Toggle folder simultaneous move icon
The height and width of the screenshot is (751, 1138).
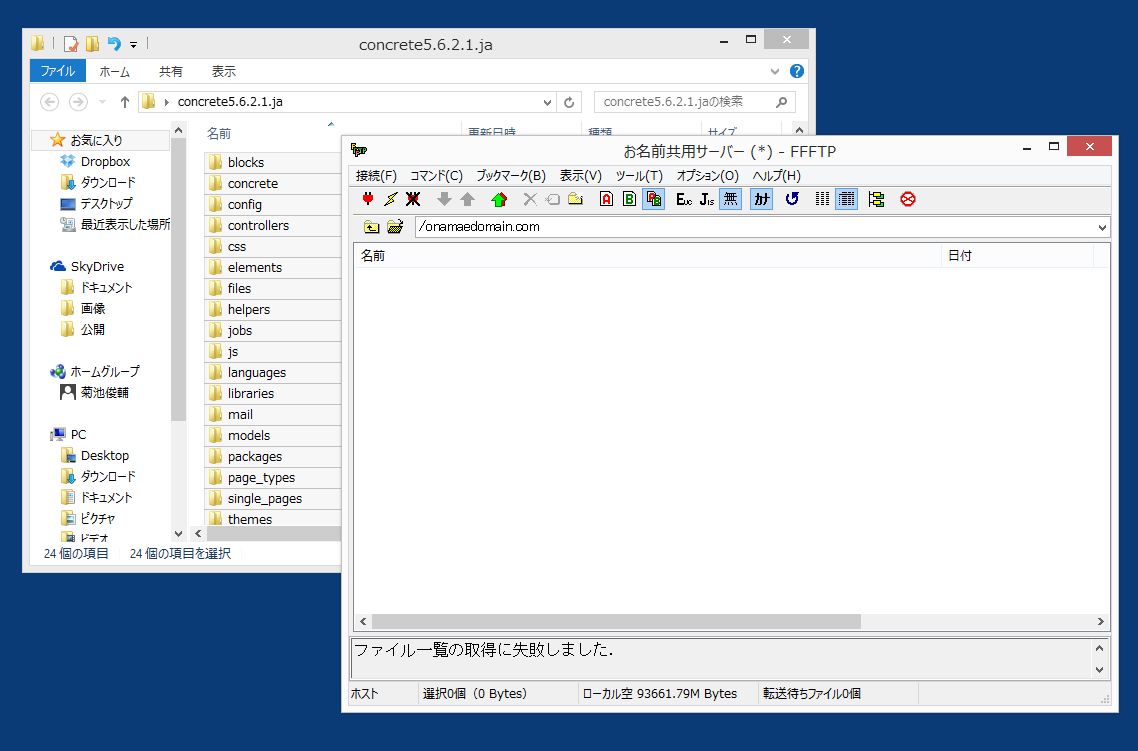876,199
